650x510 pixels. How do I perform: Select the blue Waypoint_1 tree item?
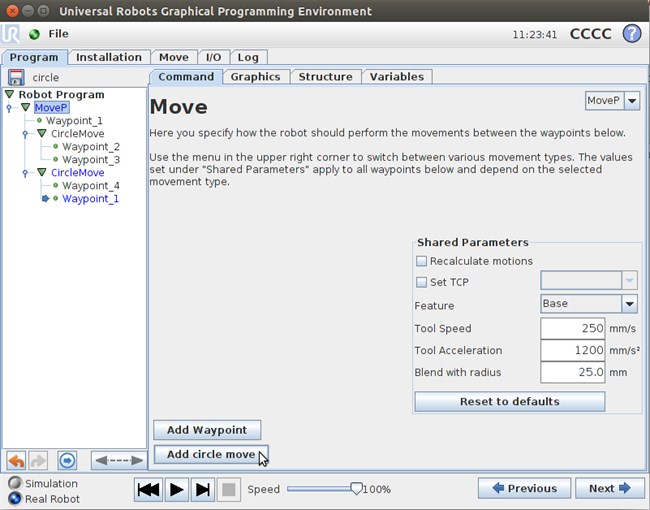(90, 199)
